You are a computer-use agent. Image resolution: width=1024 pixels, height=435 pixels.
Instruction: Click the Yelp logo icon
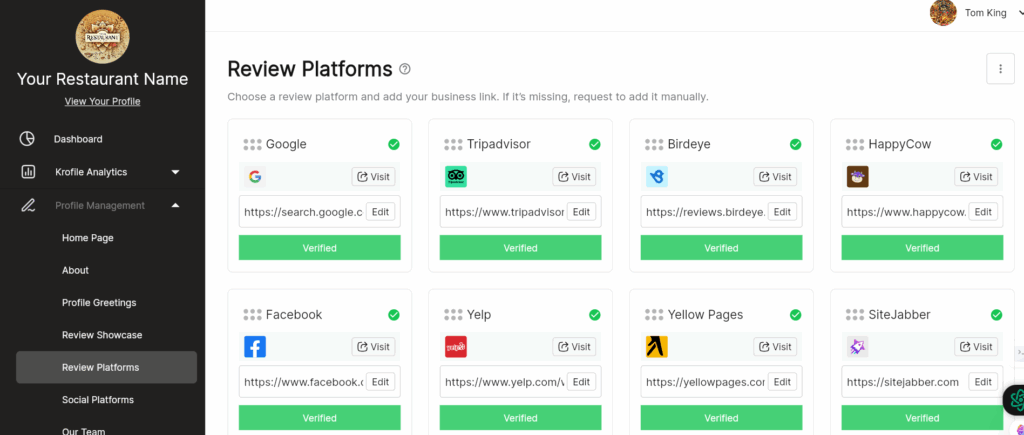pyautogui.click(x=456, y=347)
